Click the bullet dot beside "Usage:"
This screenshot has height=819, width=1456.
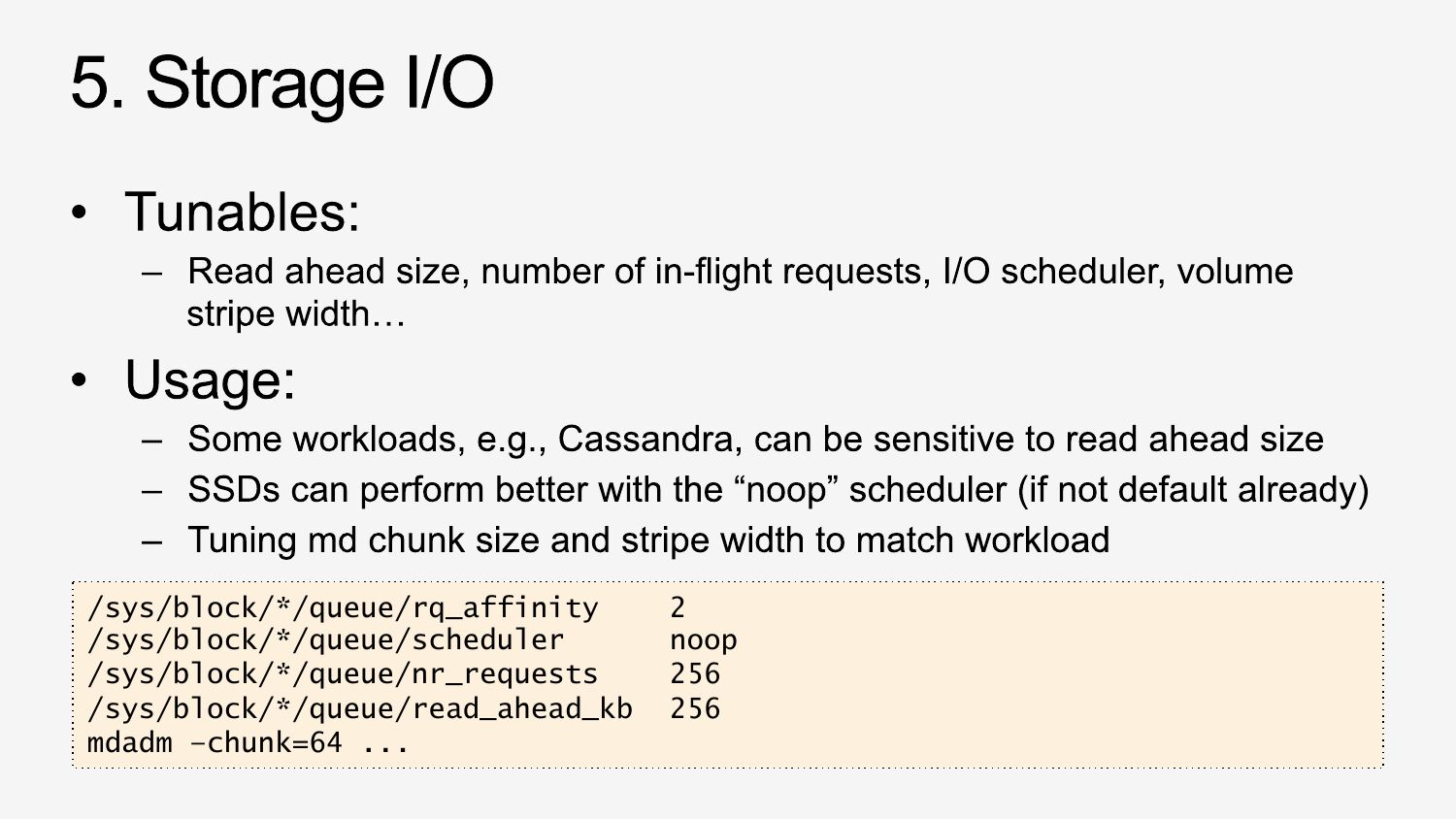(80, 380)
